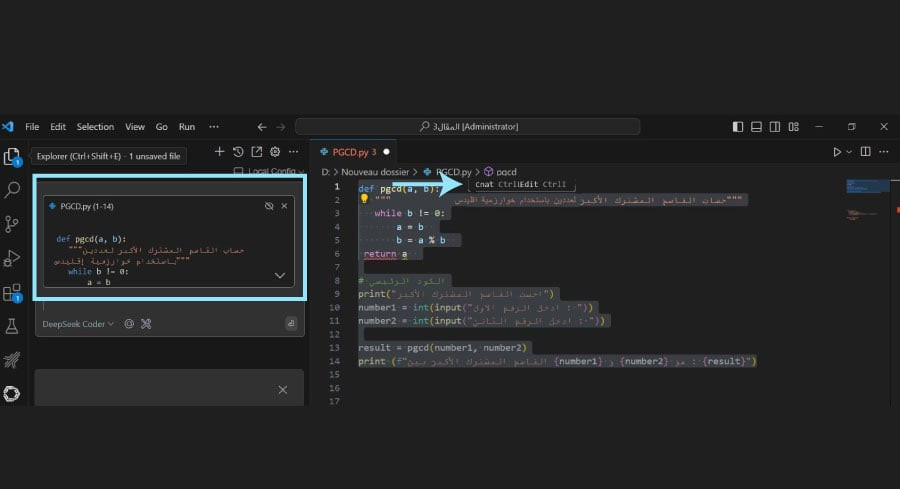Image resolution: width=900 pixels, height=489 pixels.
Task: Open the Selection menu
Action: pos(95,127)
